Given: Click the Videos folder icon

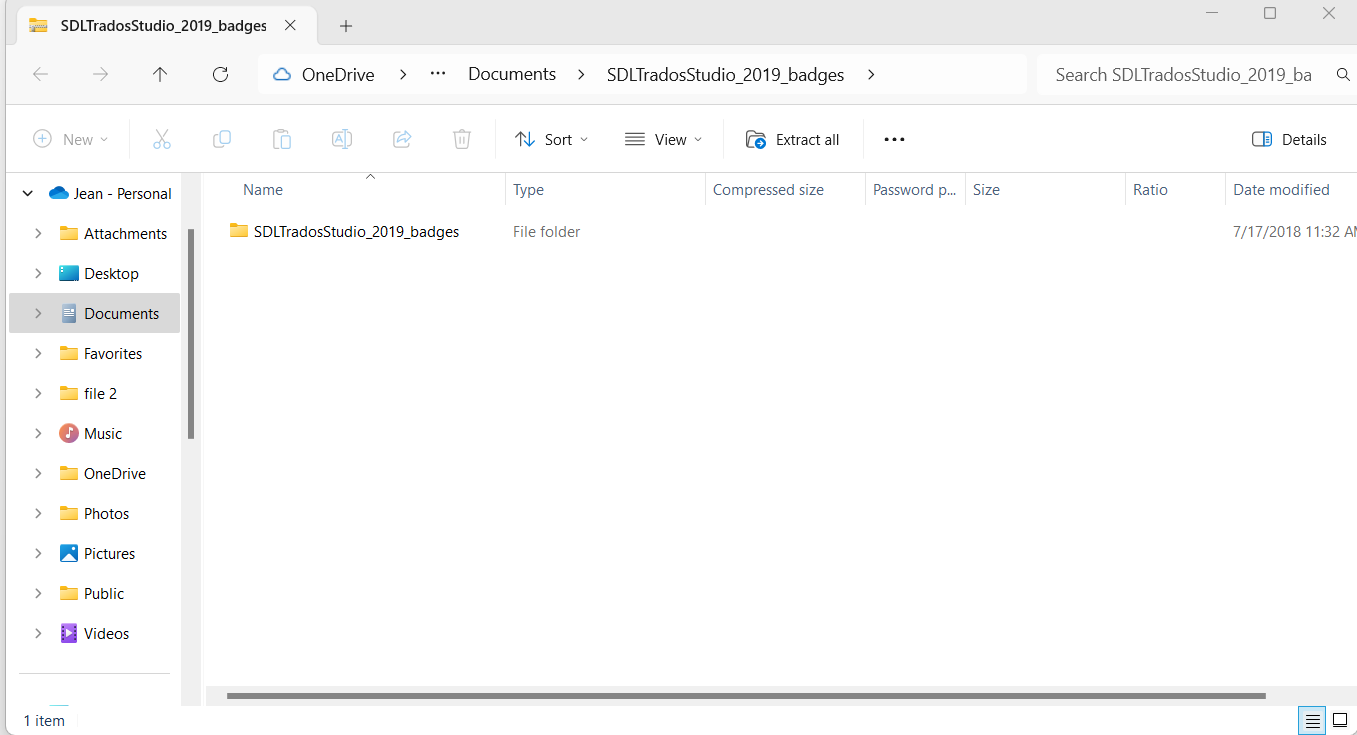Looking at the screenshot, I should [69, 633].
